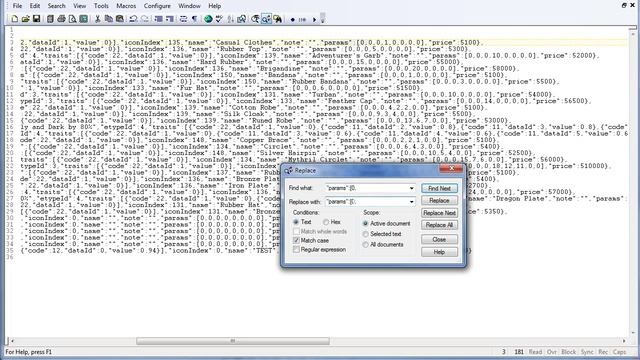Screen dimensions: 640x360
Task: Select the Hex condition radio button
Action: 326,222
